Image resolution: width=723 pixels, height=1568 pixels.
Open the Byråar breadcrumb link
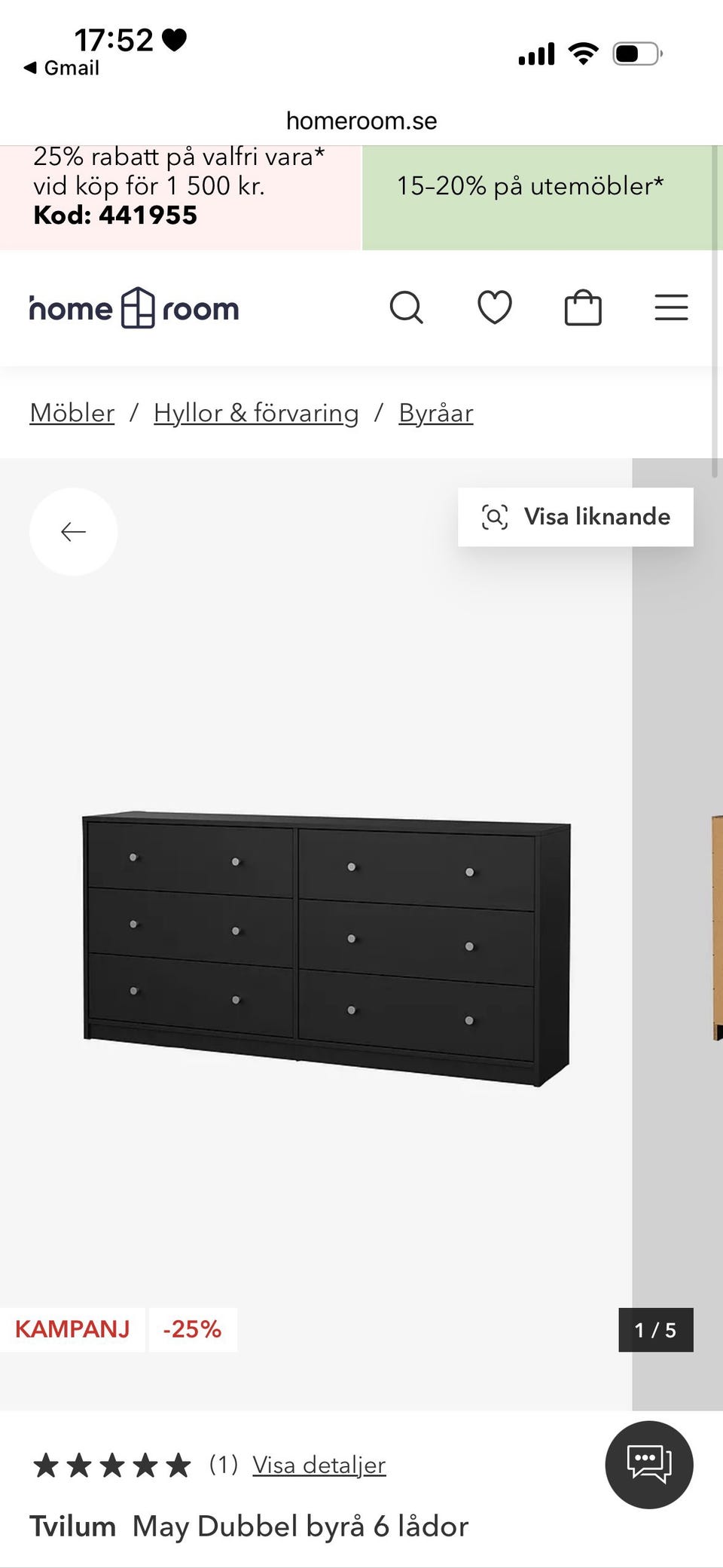[x=436, y=413]
